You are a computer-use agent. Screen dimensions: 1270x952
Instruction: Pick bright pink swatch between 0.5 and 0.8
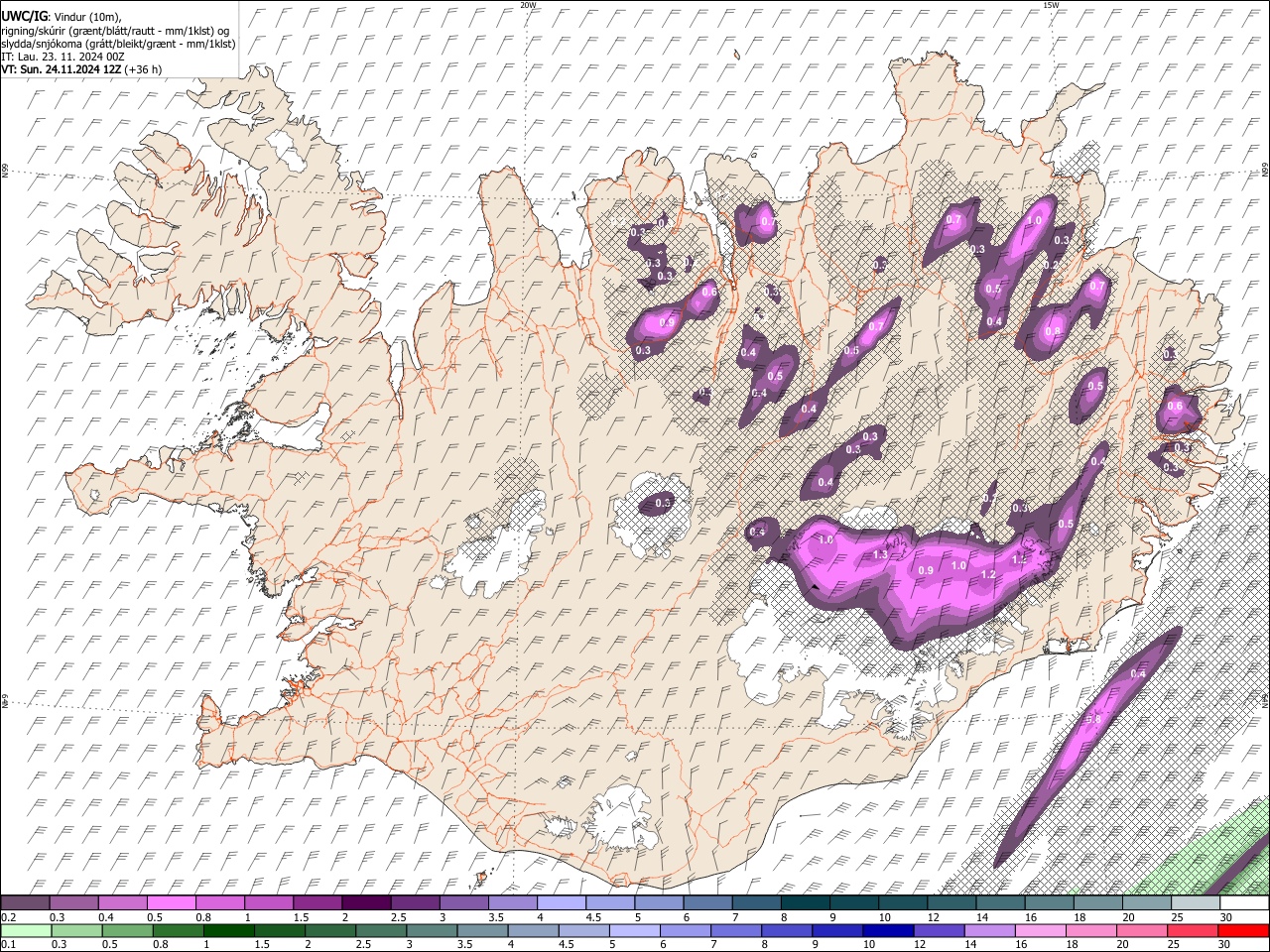coord(171,903)
